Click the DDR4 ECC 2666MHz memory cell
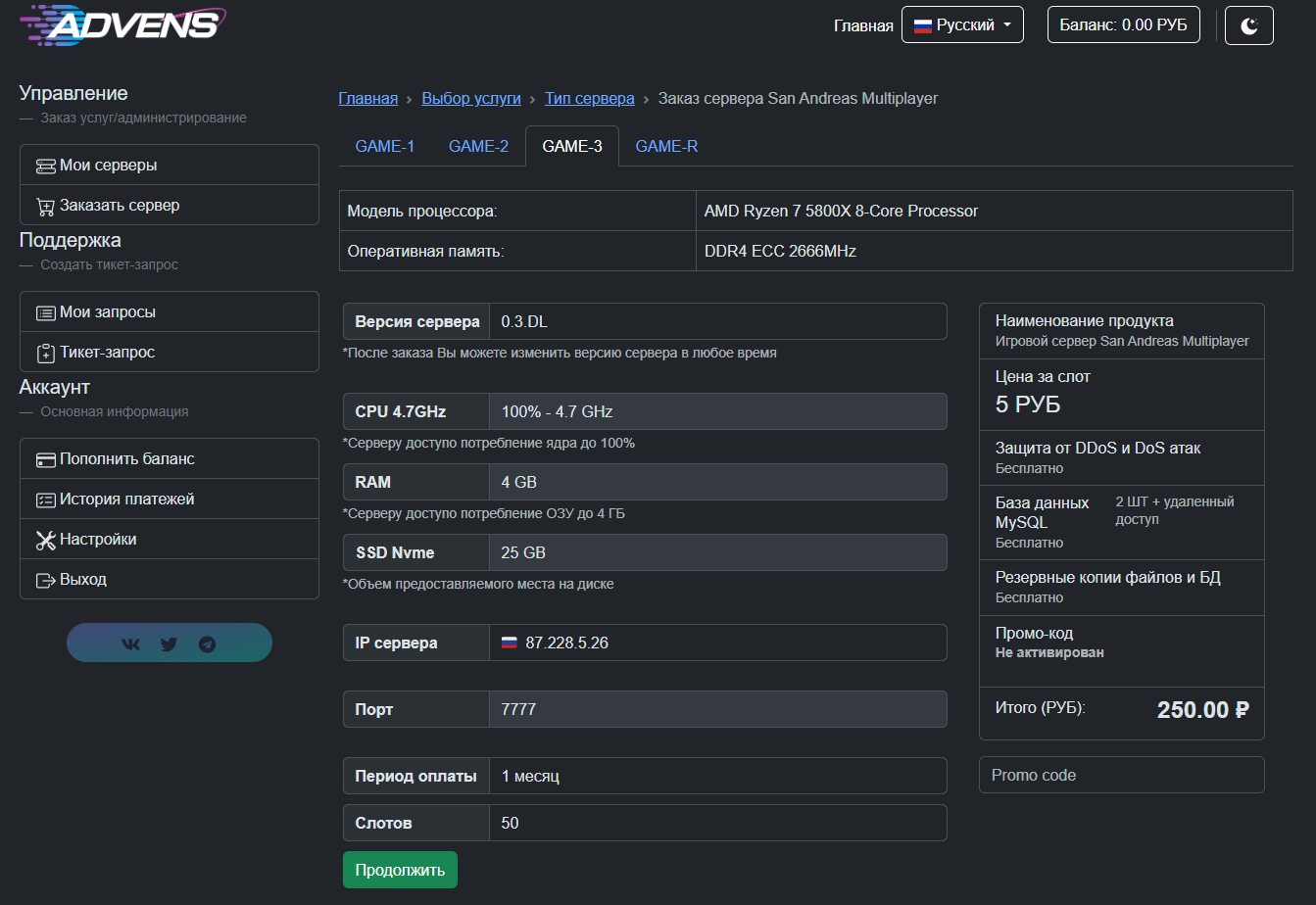Viewport: 1316px width, 905px height. (995, 251)
